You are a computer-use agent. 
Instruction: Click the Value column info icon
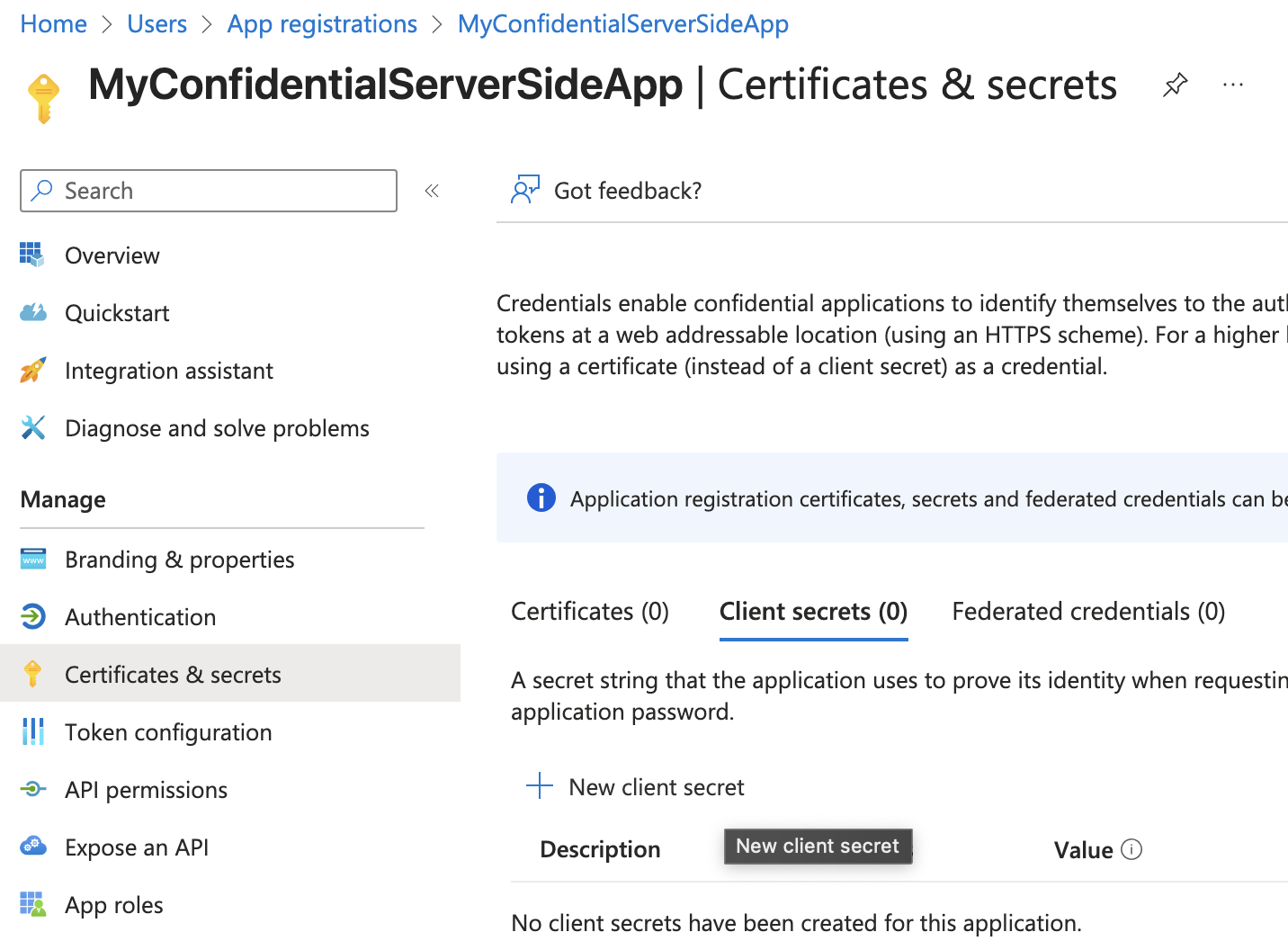point(1131,849)
